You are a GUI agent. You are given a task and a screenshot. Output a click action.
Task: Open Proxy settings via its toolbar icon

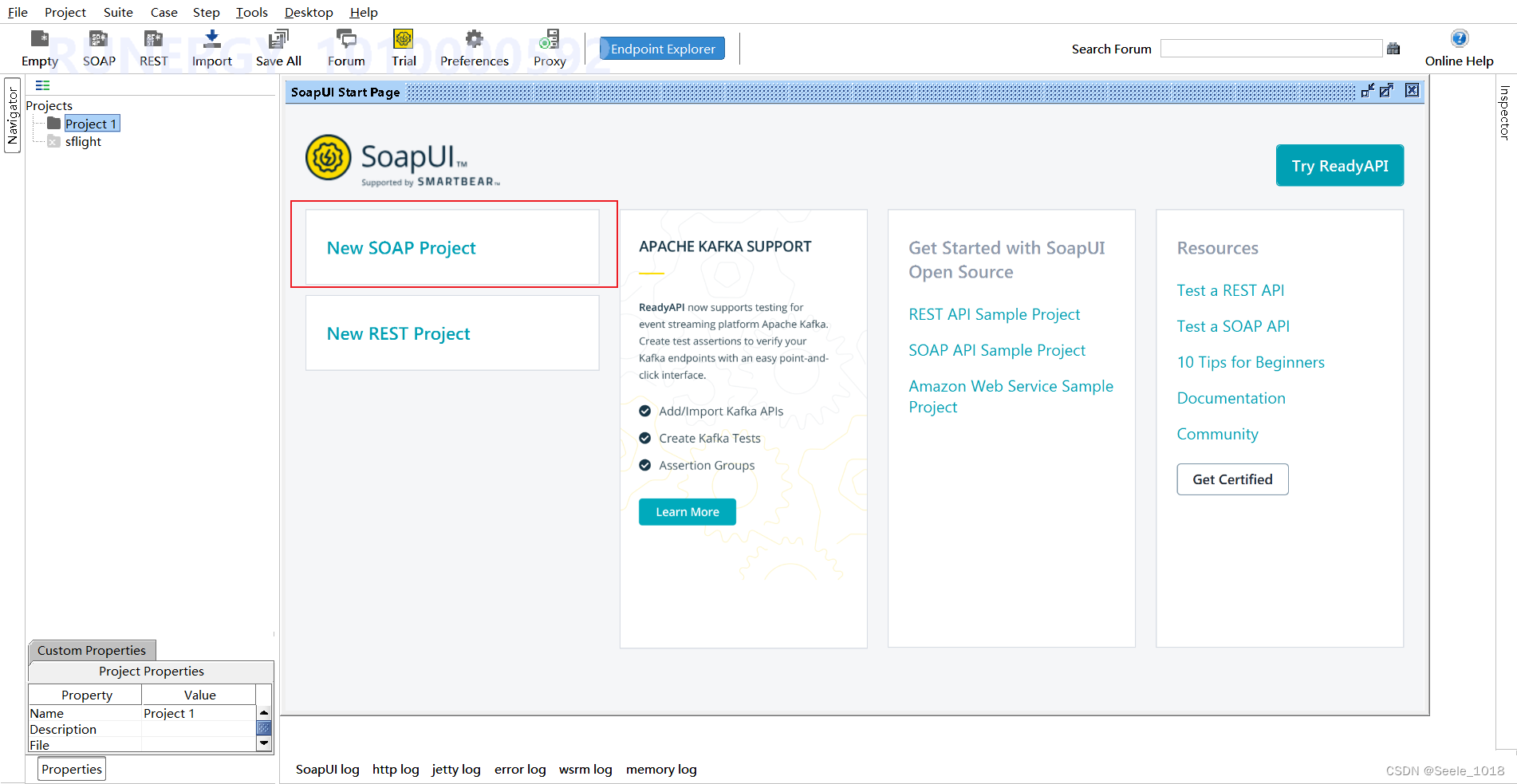(x=549, y=48)
